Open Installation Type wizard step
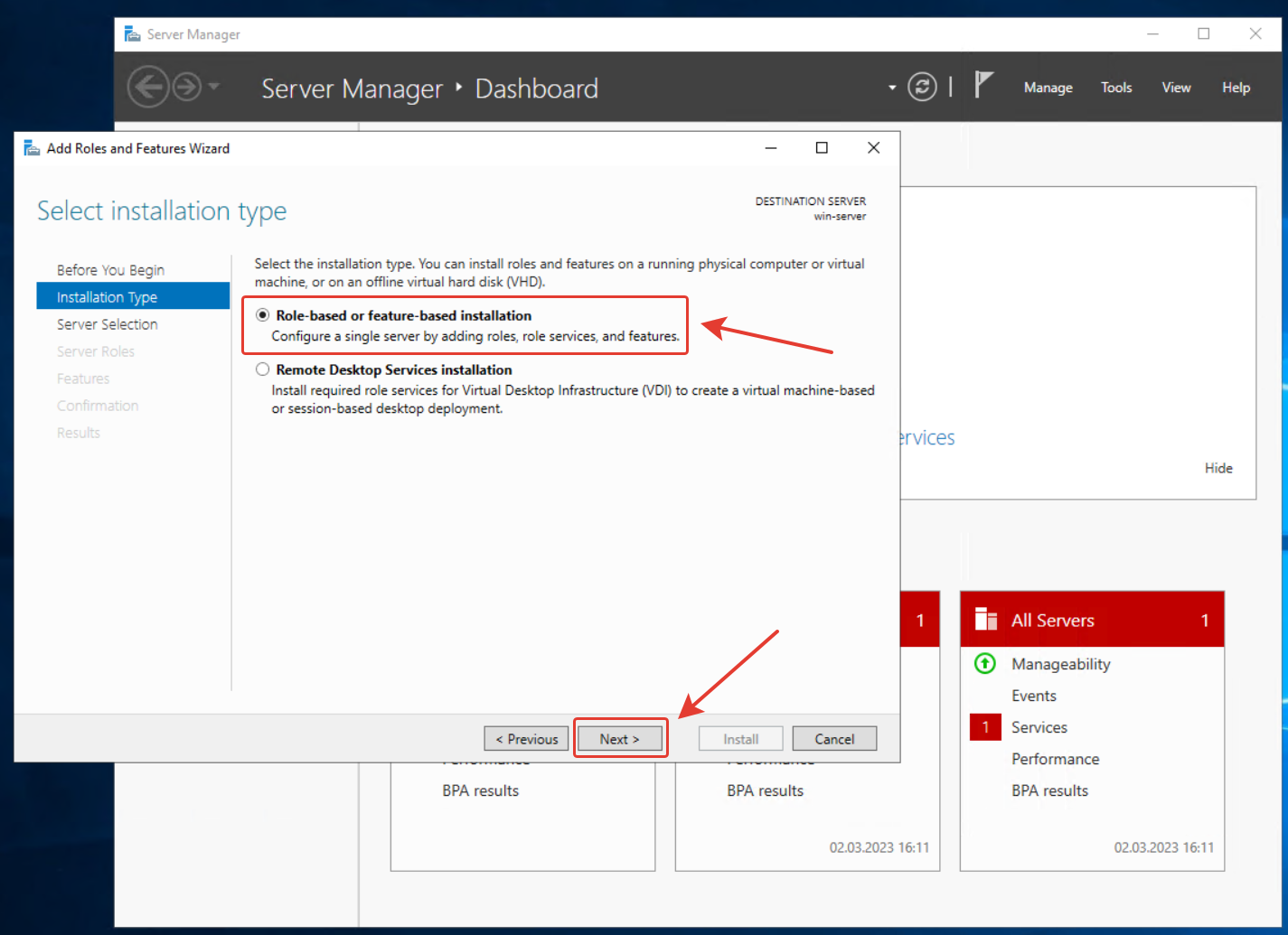This screenshot has height=935, width=1288. click(133, 296)
